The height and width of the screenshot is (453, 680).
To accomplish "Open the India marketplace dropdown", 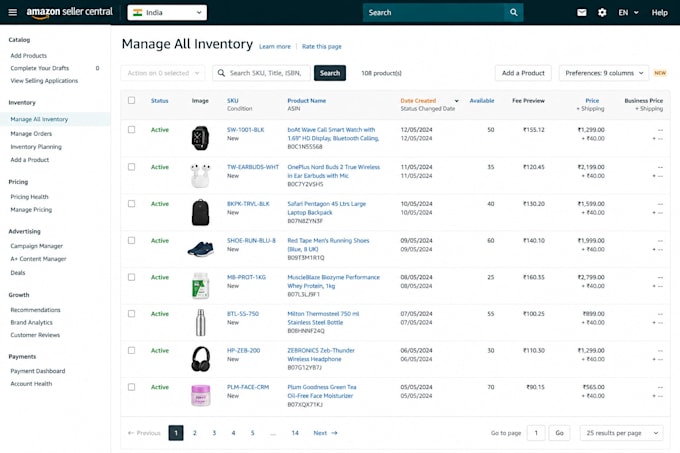I will coord(167,13).
